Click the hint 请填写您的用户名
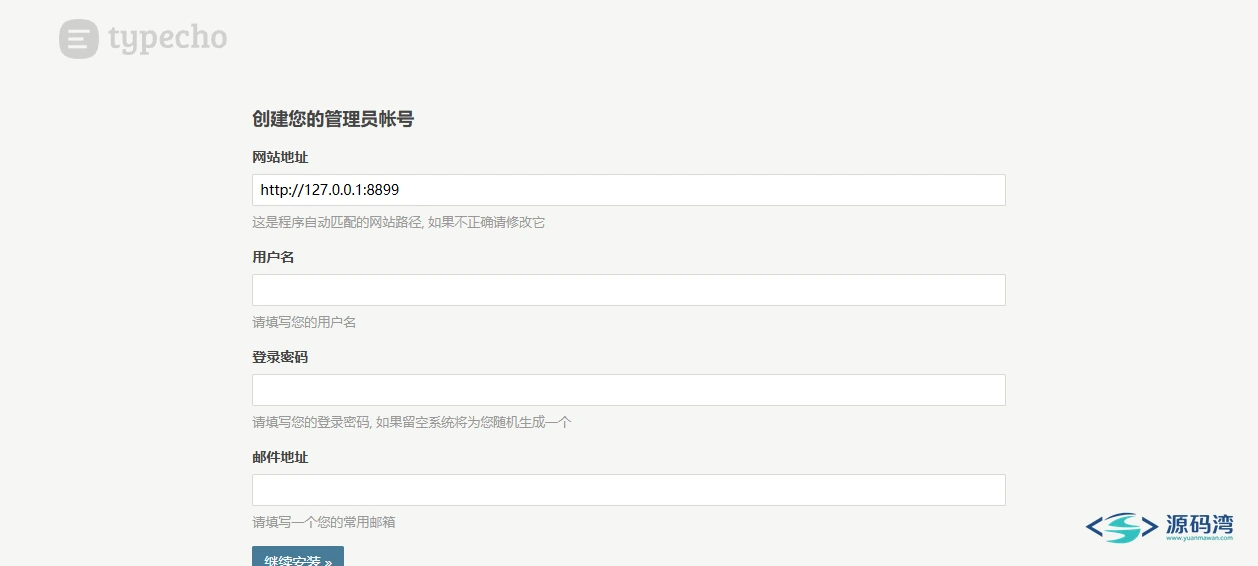Screen dimensions: 1258x566 (x=304, y=322)
